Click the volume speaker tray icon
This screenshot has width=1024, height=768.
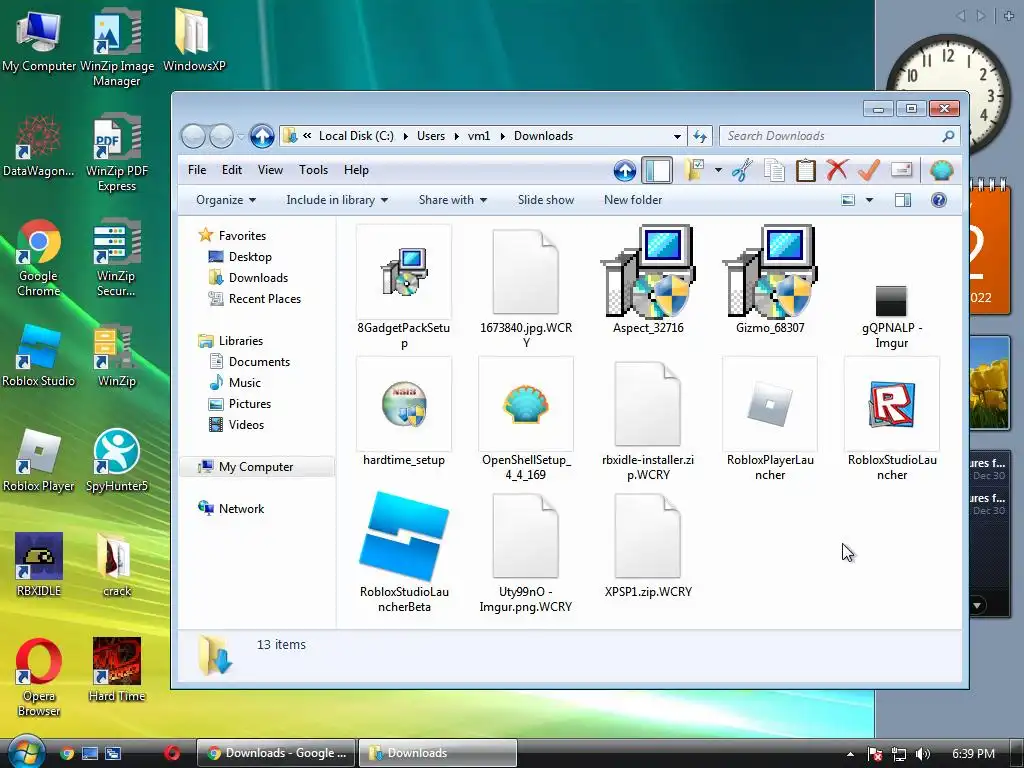(x=923, y=754)
